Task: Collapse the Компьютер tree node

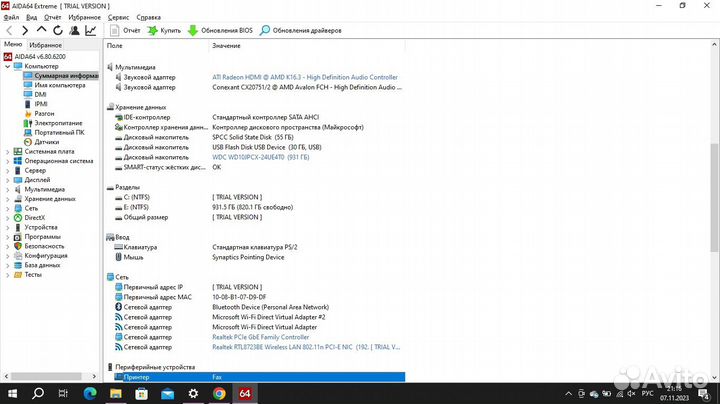Action: (7, 66)
